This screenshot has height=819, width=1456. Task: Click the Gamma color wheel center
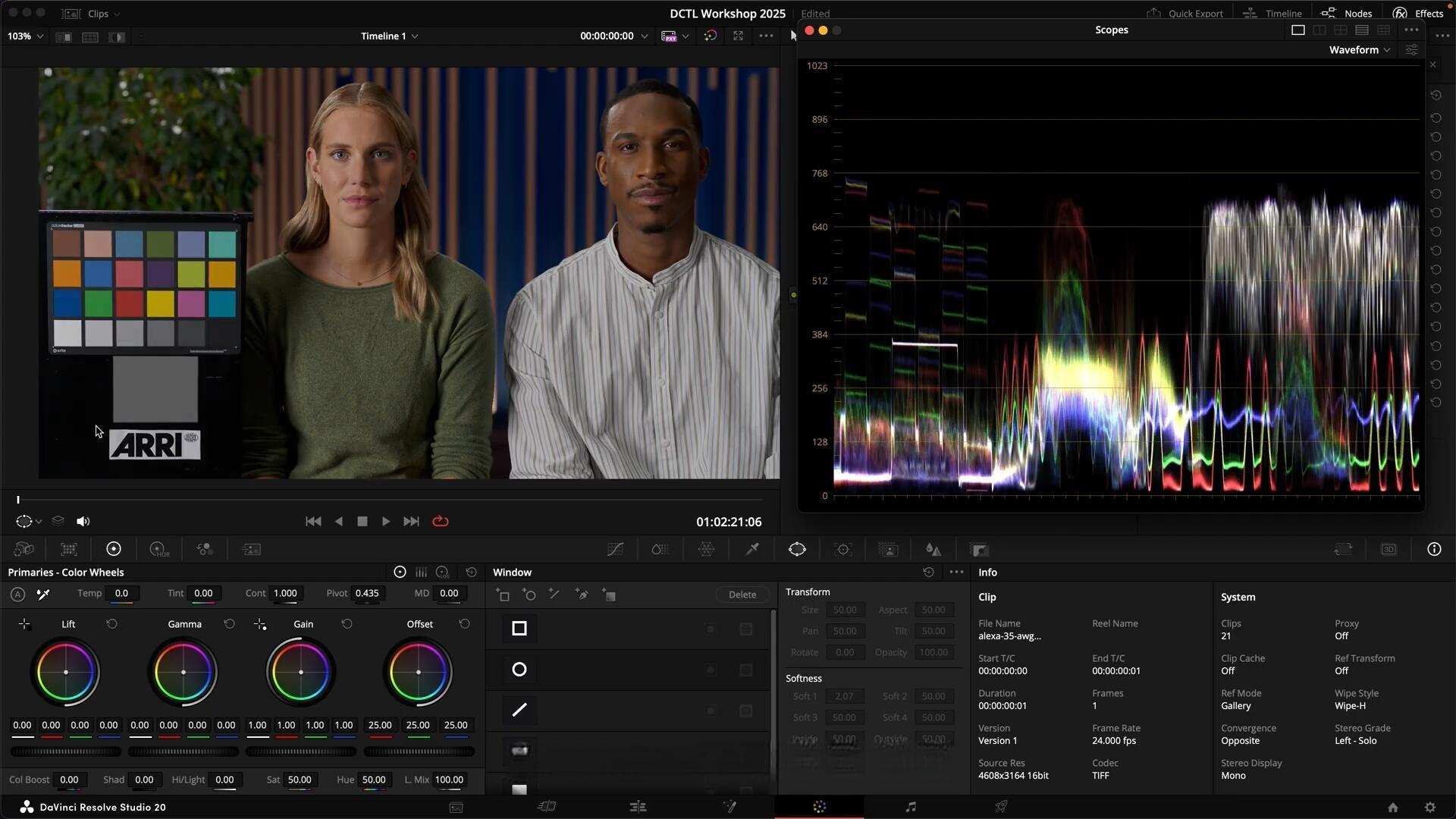click(184, 673)
